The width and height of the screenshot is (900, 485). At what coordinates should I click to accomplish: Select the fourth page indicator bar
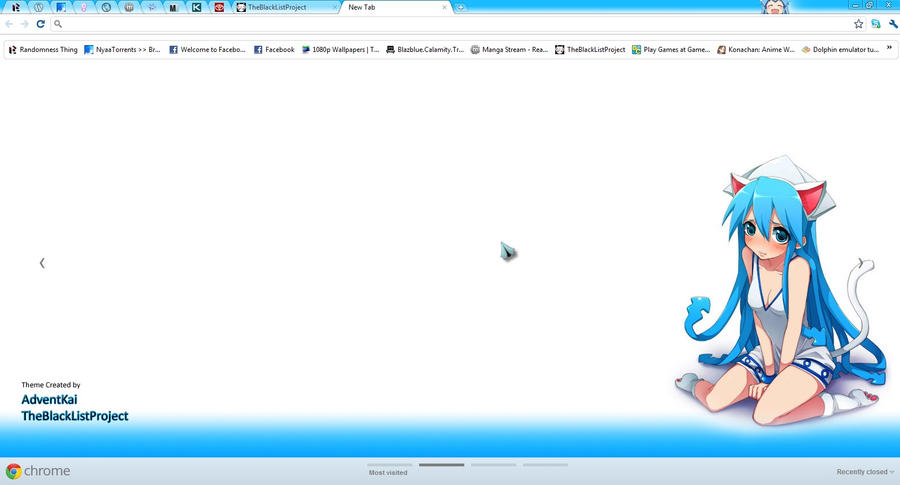pyautogui.click(x=545, y=465)
